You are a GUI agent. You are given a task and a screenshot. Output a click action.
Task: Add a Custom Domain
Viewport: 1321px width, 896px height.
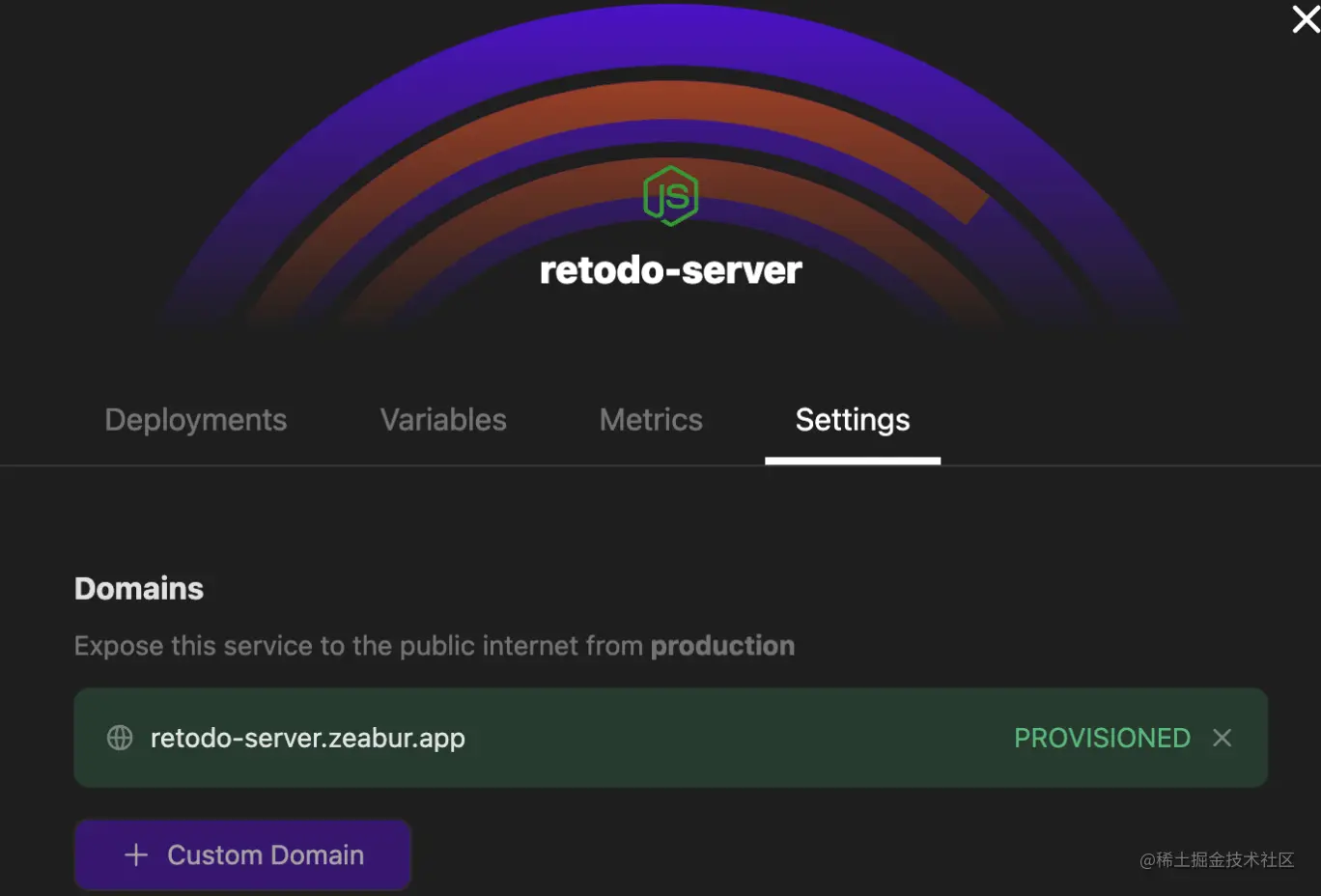click(x=242, y=854)
